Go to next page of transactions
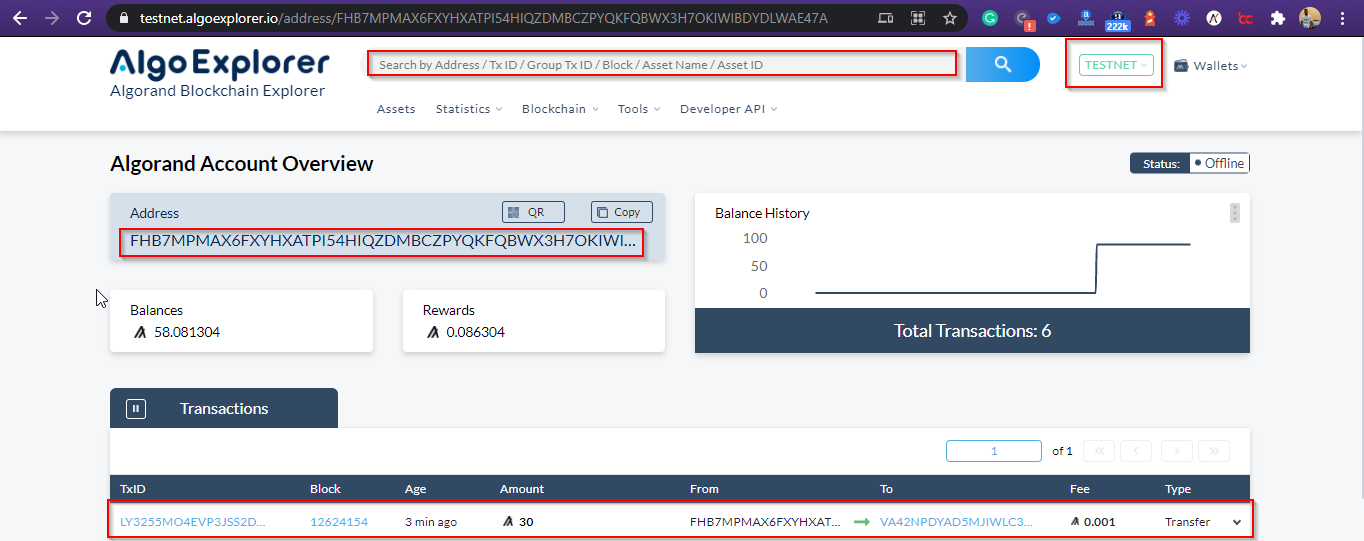 click(1176, 451)
